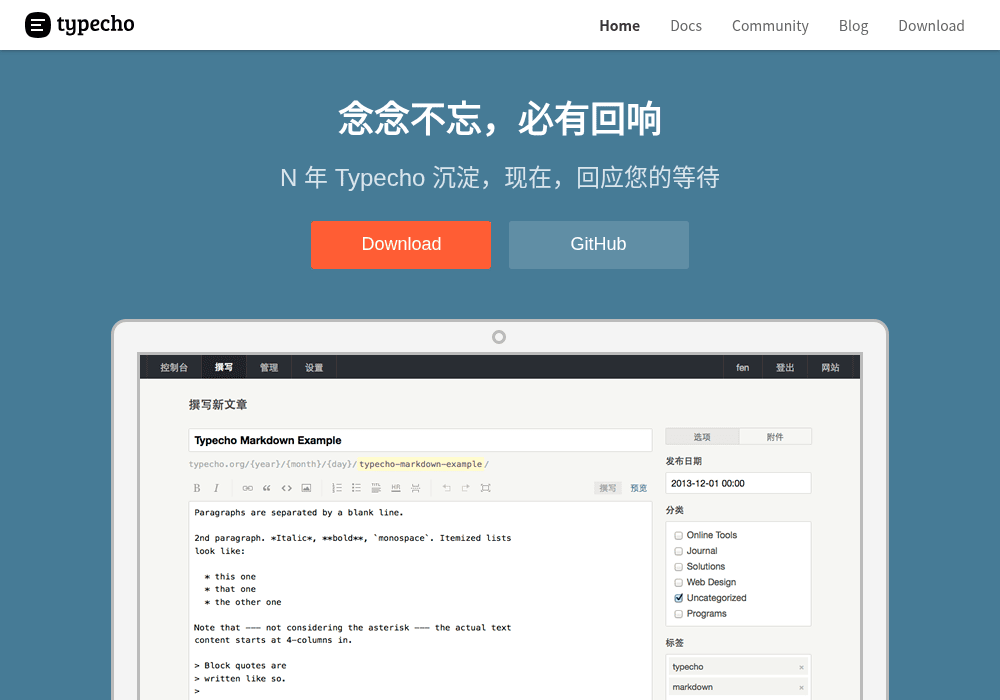Uncheck the Uncategorized category
1000x700 pixels.
point(679,598)
